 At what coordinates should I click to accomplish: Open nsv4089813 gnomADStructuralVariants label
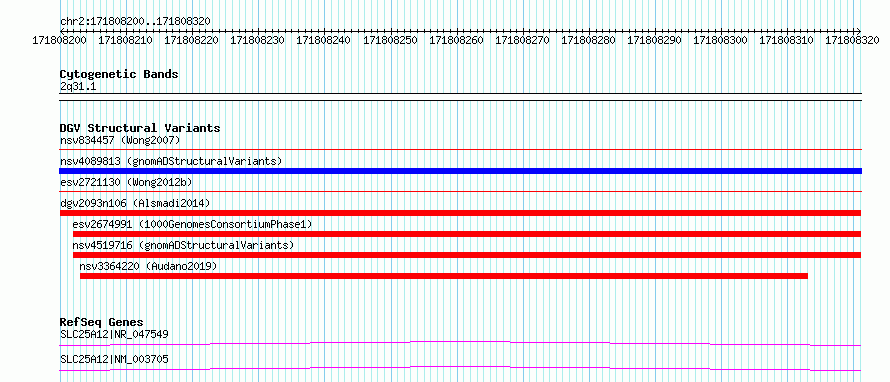(x=171, y=161)
